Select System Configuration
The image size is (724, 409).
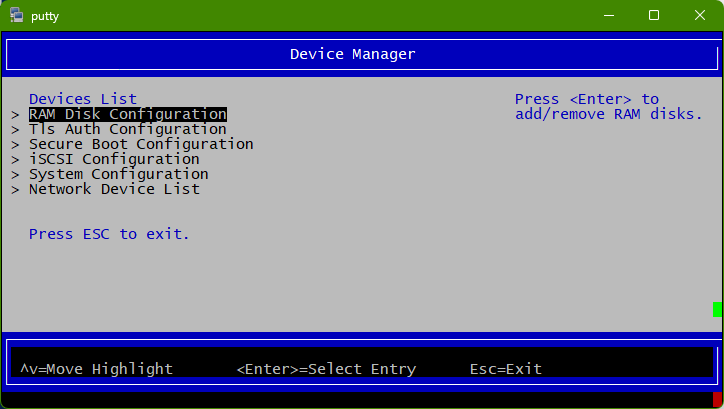pos(118,174)
